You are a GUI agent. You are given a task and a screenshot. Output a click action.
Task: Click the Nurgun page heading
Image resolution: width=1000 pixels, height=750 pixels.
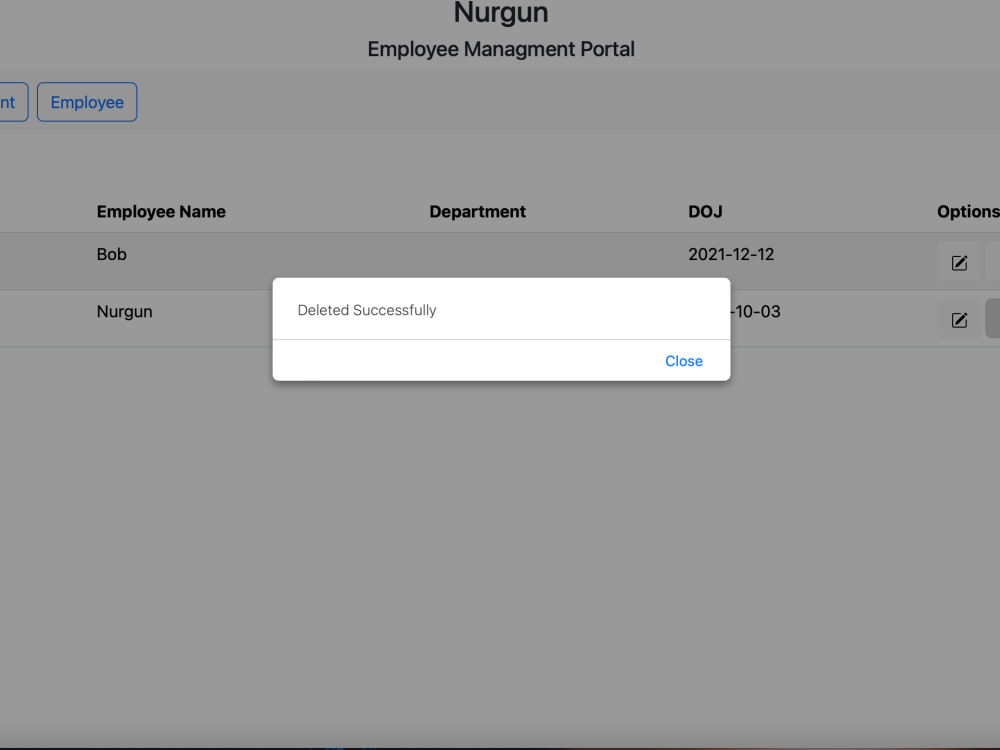tap(501, 13)
